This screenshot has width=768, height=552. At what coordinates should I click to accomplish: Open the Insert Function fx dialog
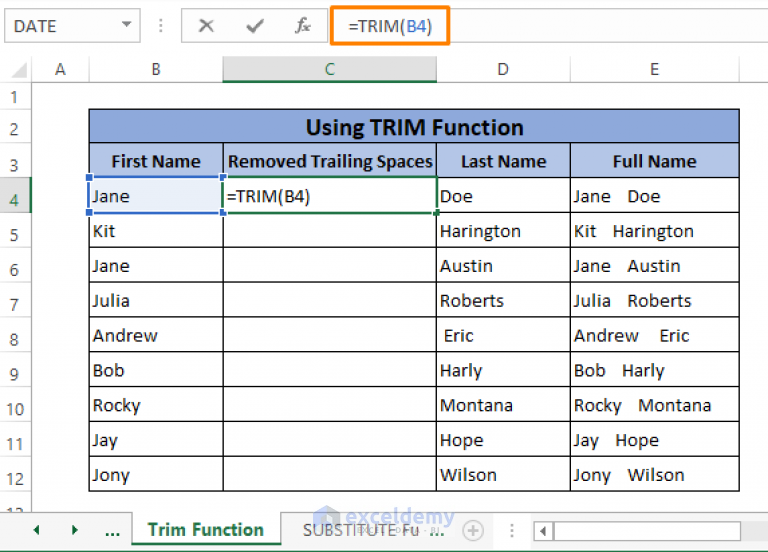coord(303,25)
